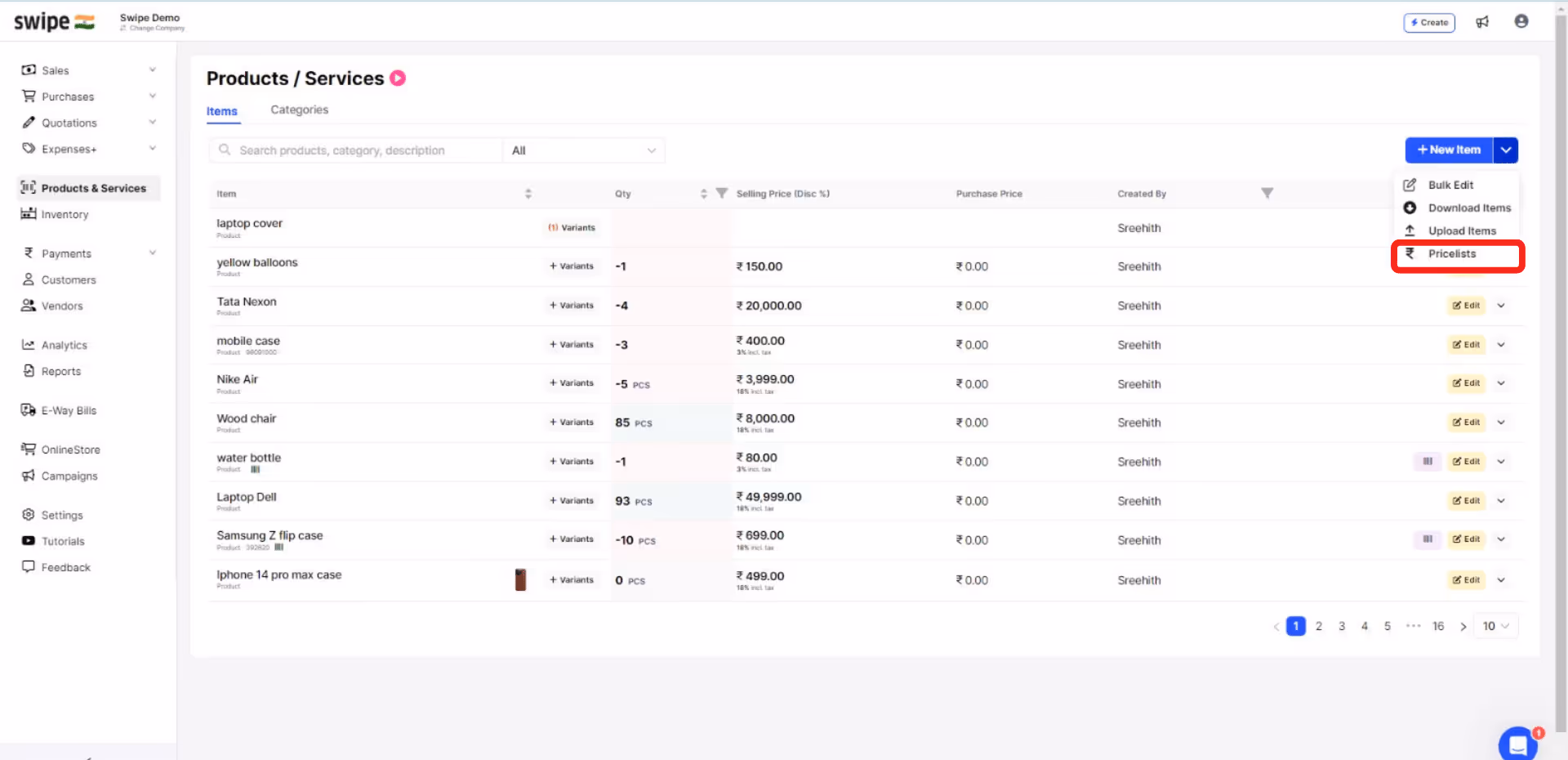Expand the Sales chevron

152,69
